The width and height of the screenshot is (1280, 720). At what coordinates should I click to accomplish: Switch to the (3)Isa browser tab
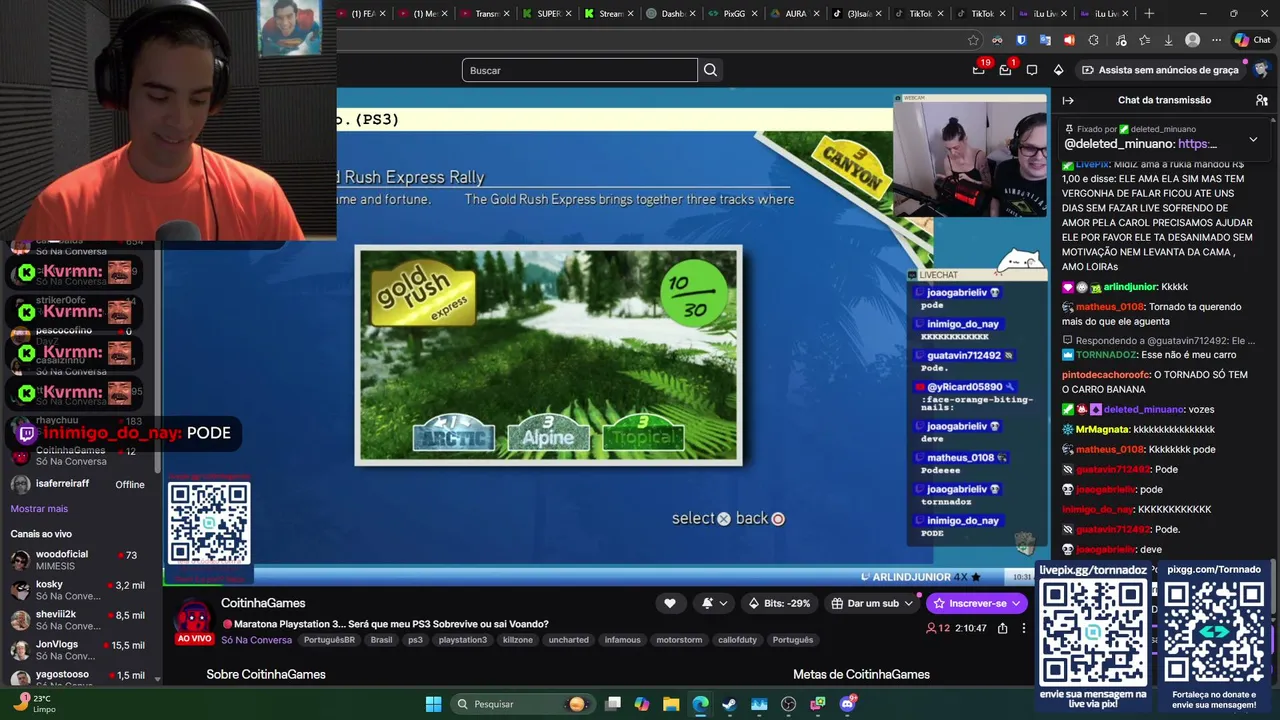click(859, 13)
